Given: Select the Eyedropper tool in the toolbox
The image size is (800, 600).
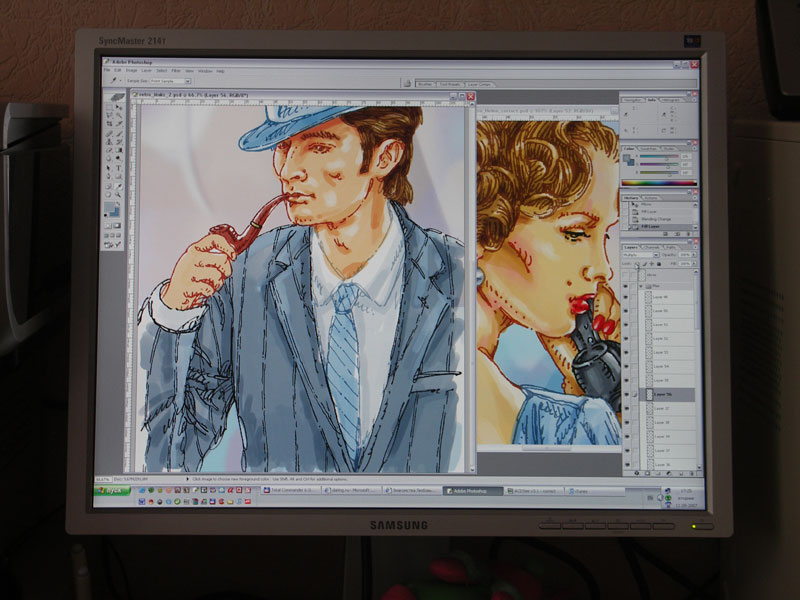Looking at the screenshot, I should 119,186.
